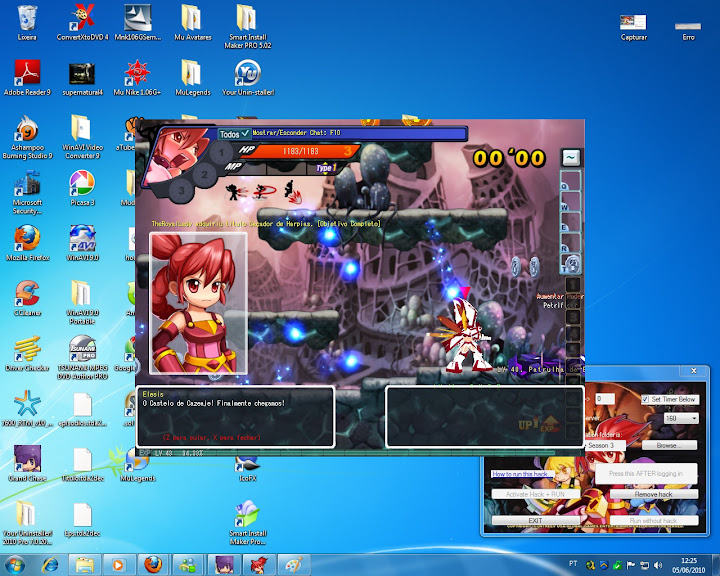Open Smart Install Maker PRO 5.02 folder
Viewport: 720px width, 576px height.
248,27
